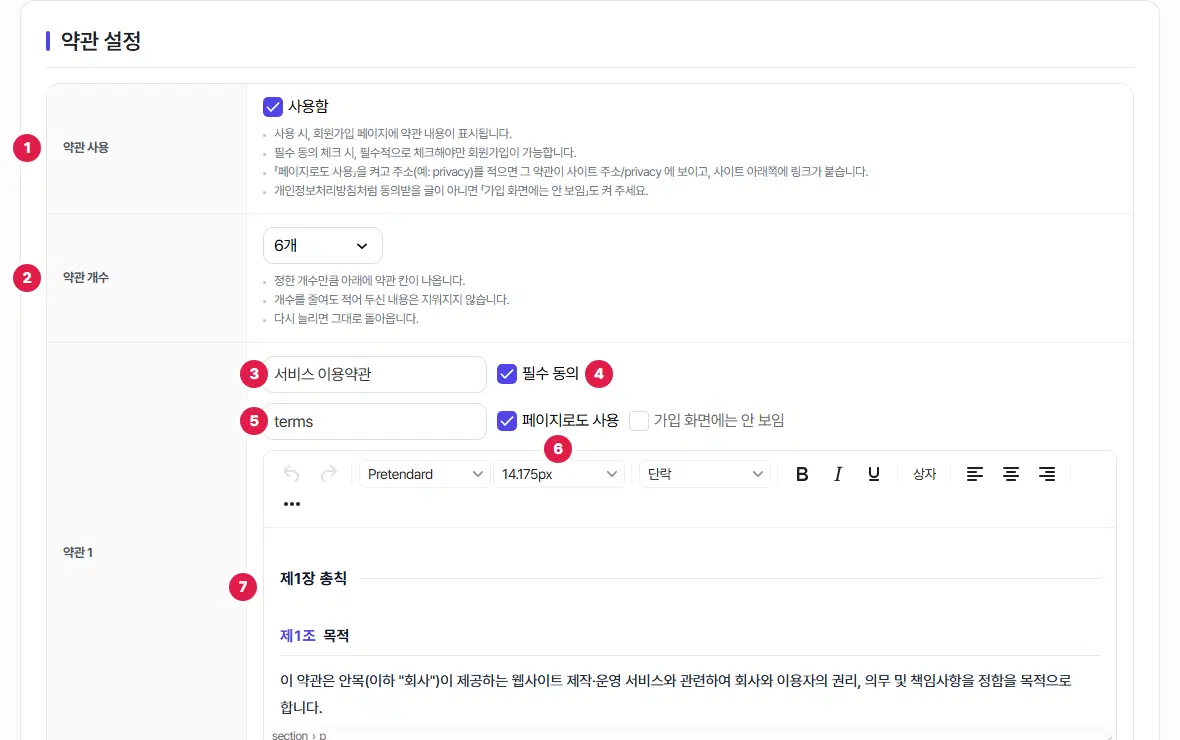
Task: Enable 가입 화면에는 안 보임 checkbox
Action: [x=639, y=421]
